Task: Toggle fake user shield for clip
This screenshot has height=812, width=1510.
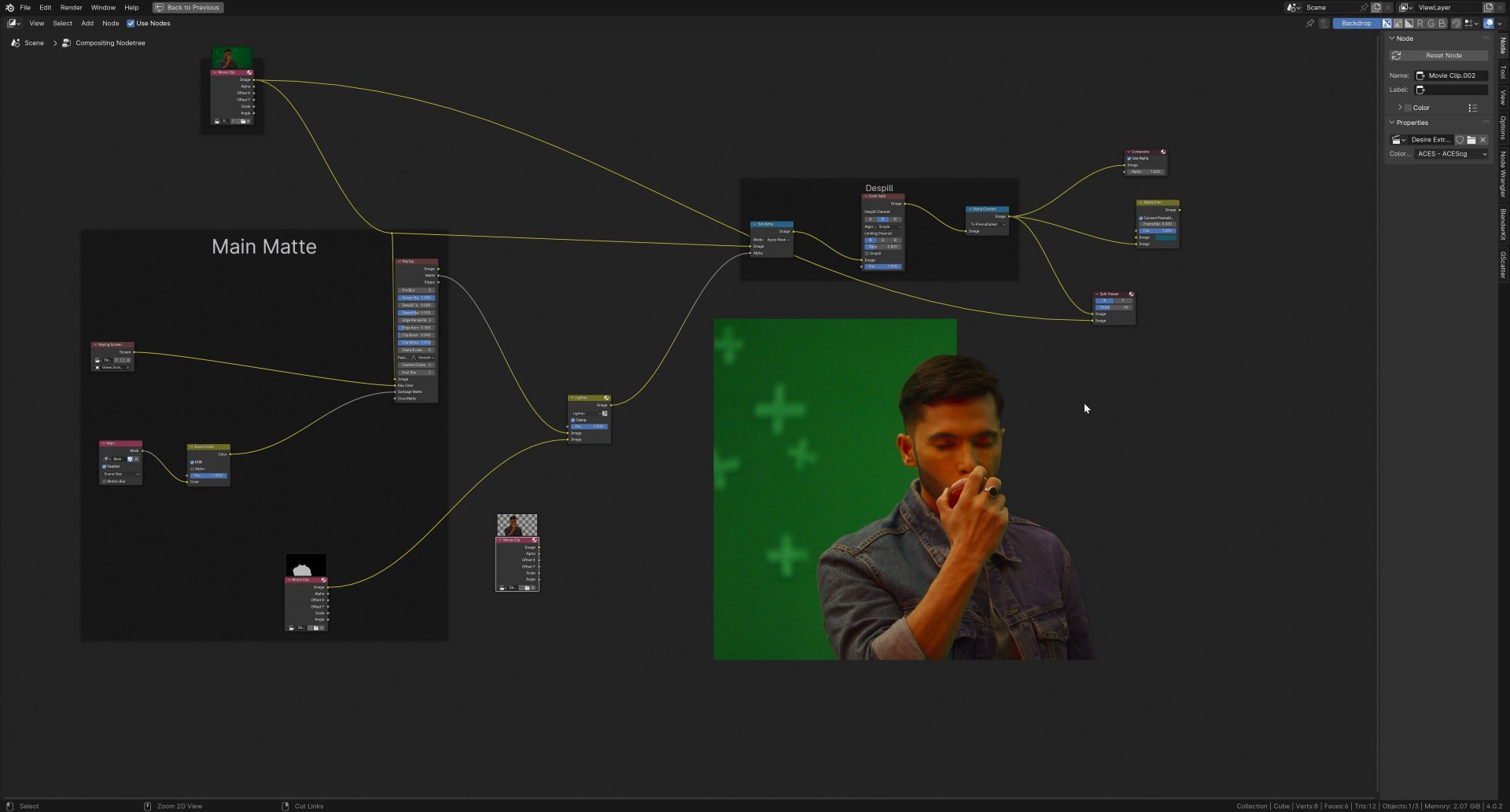Action: coord(1460,140)
